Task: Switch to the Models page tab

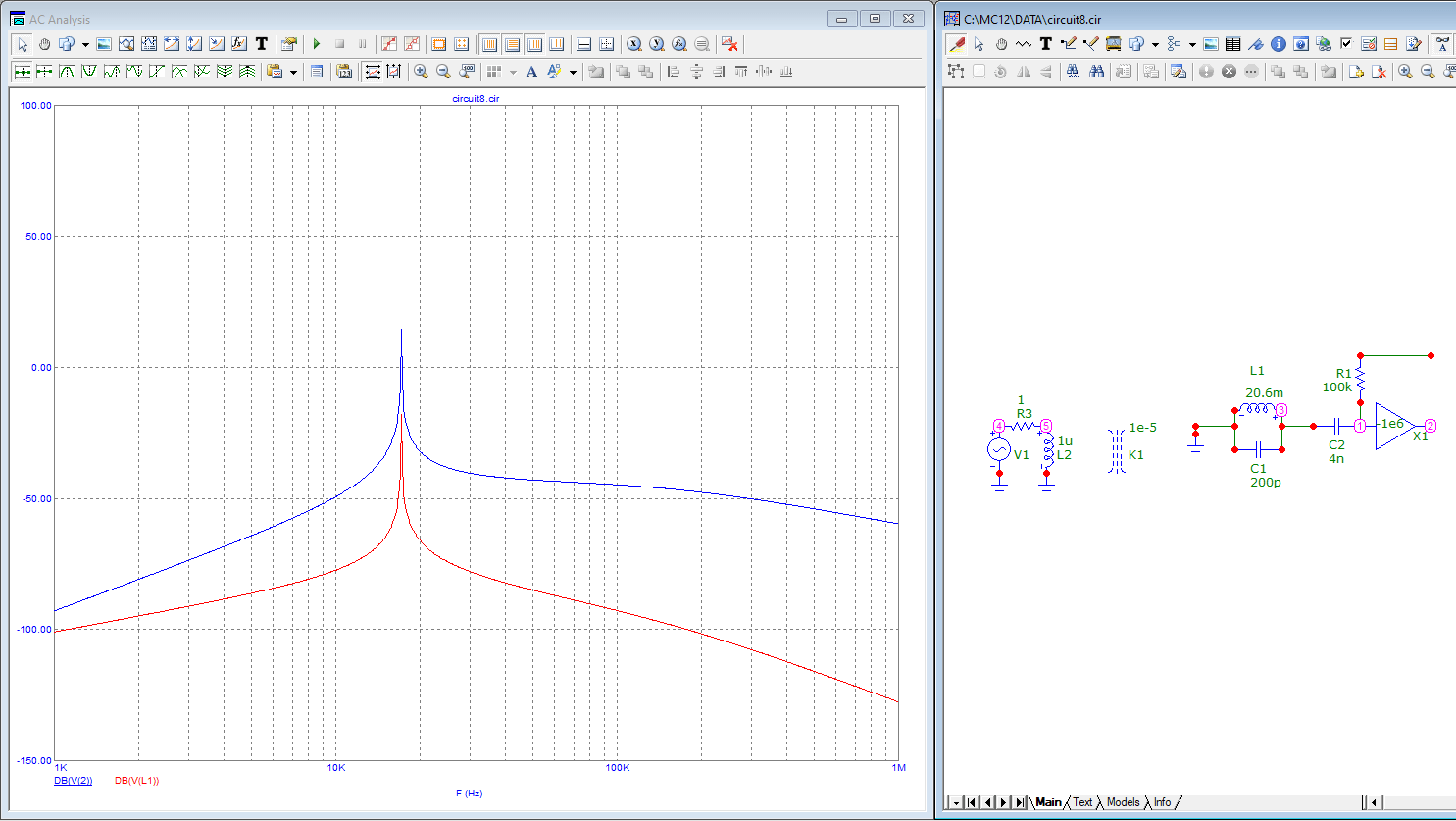Action: click(x=1123, y=802)
